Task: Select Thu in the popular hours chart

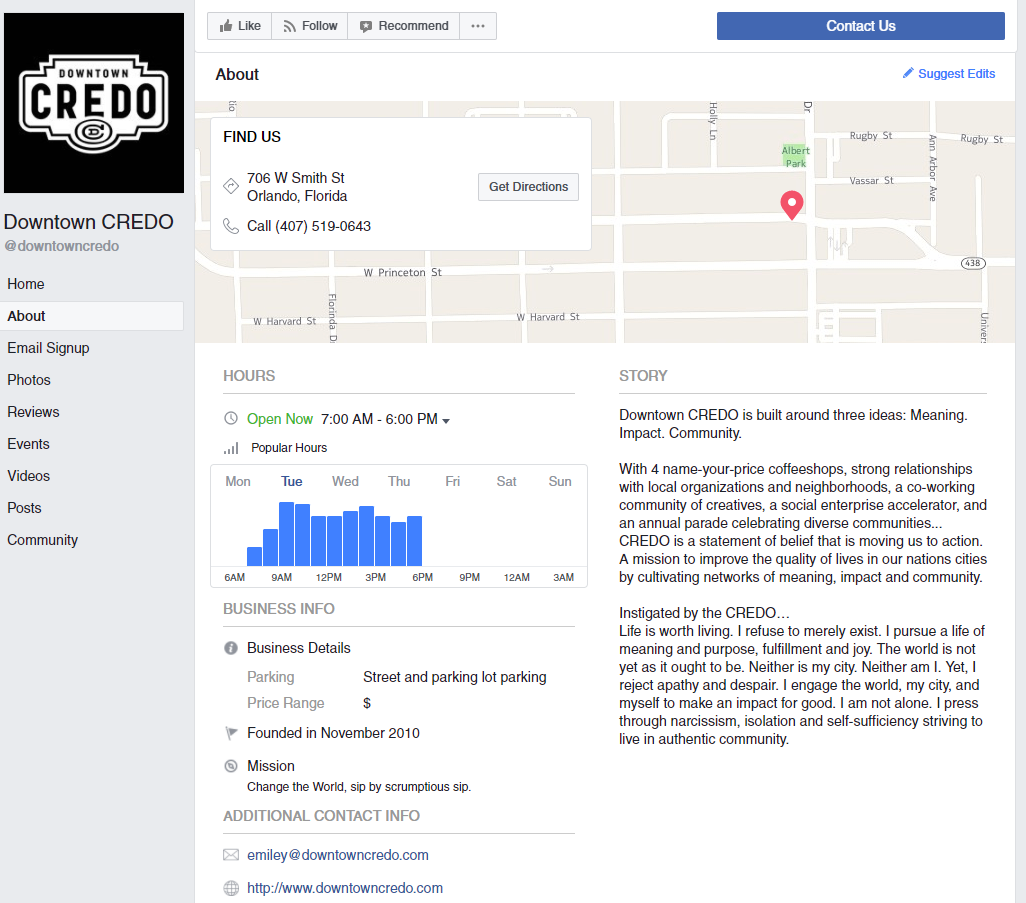Action: click(398, 482)
